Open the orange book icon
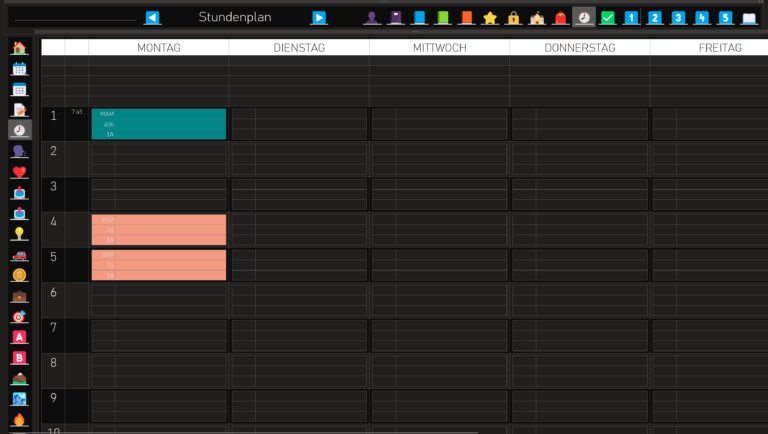The image size is (768, 434). 466,18
